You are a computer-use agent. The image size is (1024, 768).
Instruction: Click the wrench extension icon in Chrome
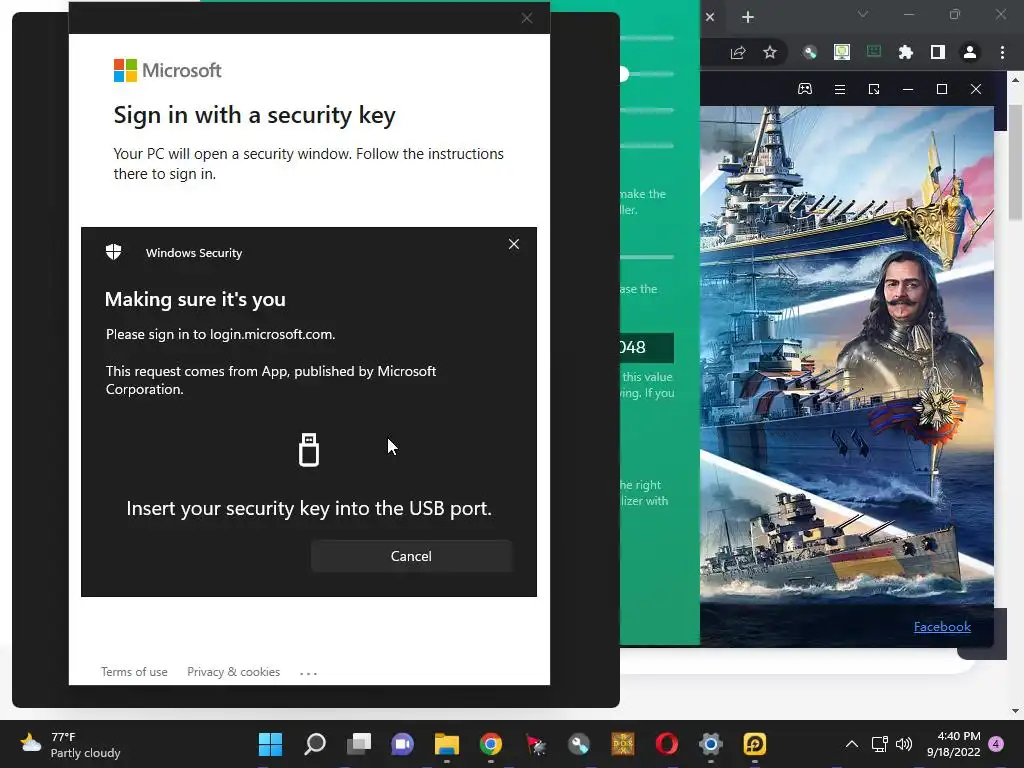pyautogui.click(x=810, y=53)
